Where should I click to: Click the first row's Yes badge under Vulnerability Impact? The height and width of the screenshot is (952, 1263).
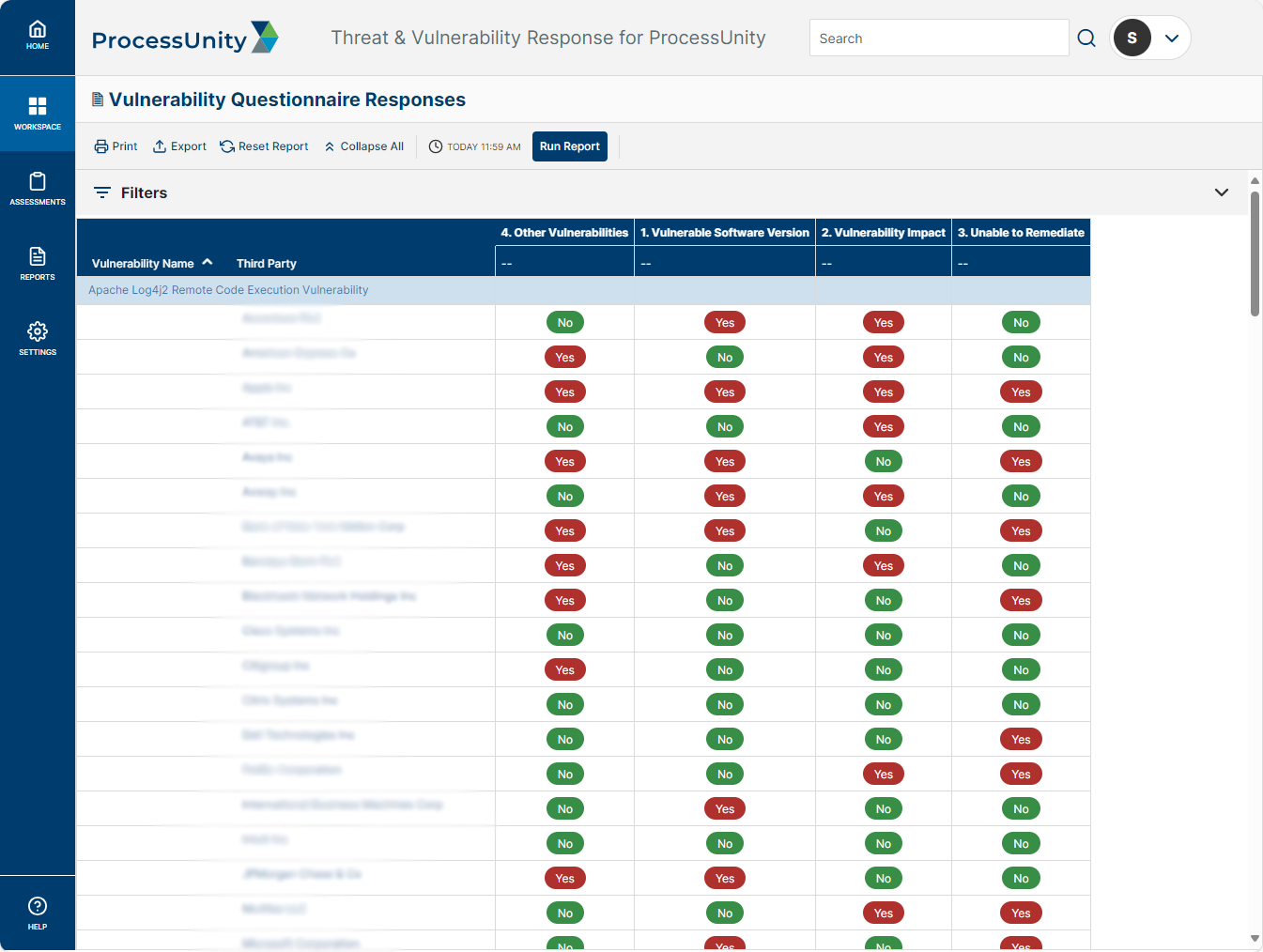coord(884,323)
